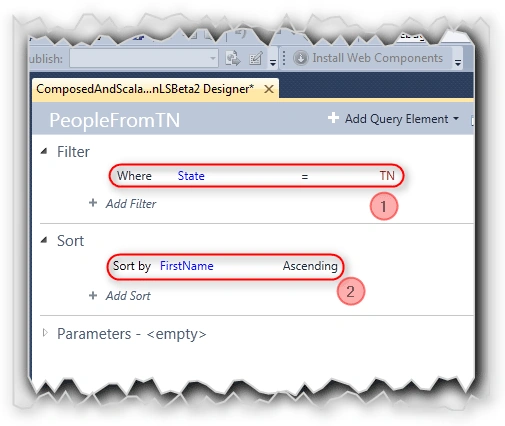Click the edit publish settings icon

pos(256,58)
